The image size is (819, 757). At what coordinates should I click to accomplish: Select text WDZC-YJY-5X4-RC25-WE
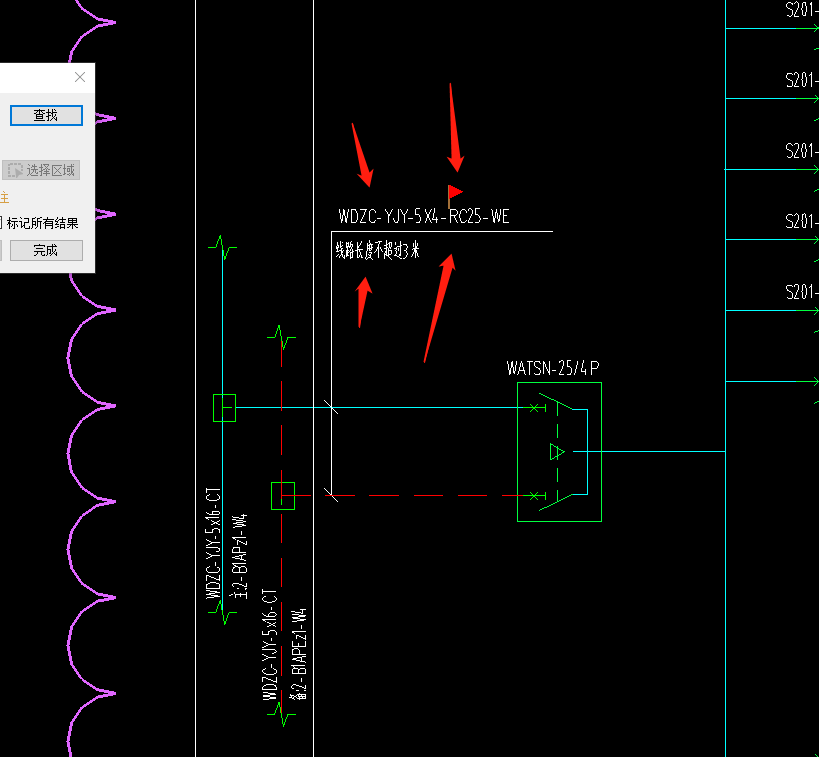pos(424,216)
